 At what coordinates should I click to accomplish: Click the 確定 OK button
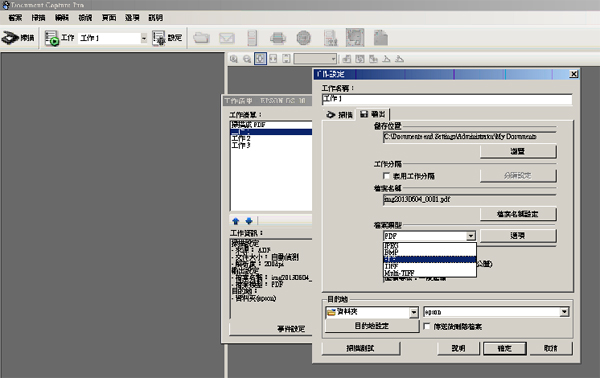tap(505, 348)
